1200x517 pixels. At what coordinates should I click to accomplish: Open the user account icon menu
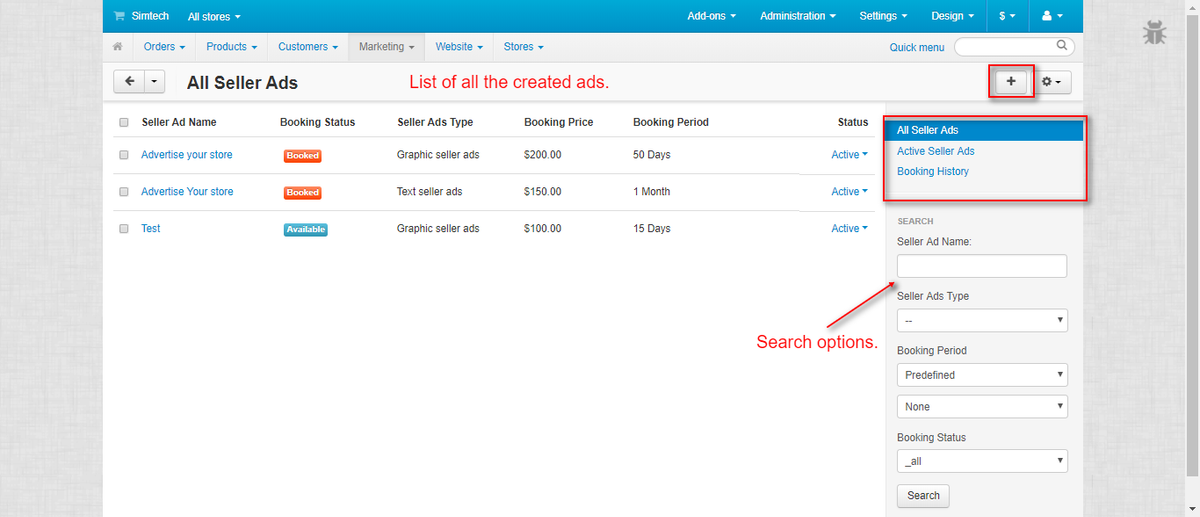1051,16
